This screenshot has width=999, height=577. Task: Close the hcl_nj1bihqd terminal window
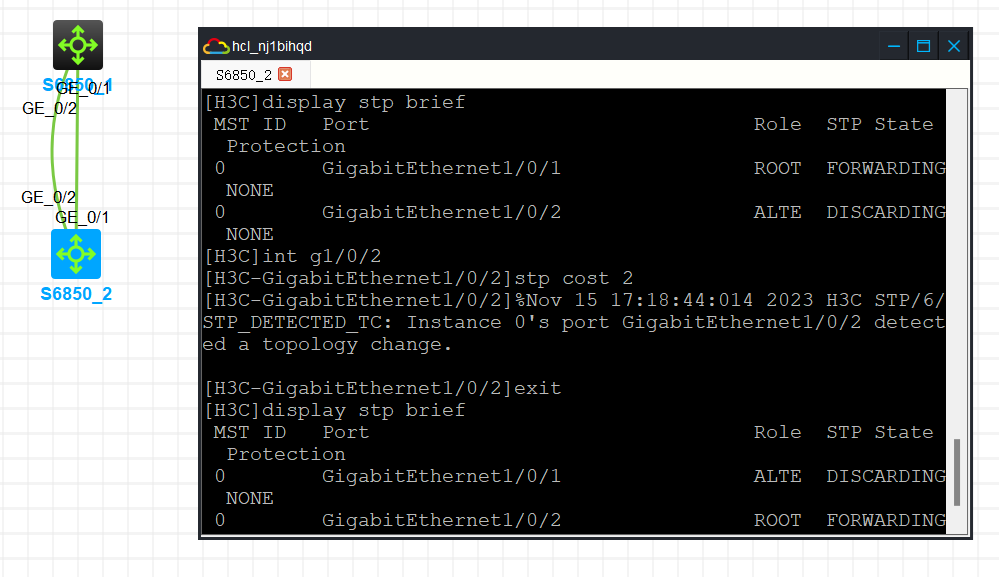954,46
